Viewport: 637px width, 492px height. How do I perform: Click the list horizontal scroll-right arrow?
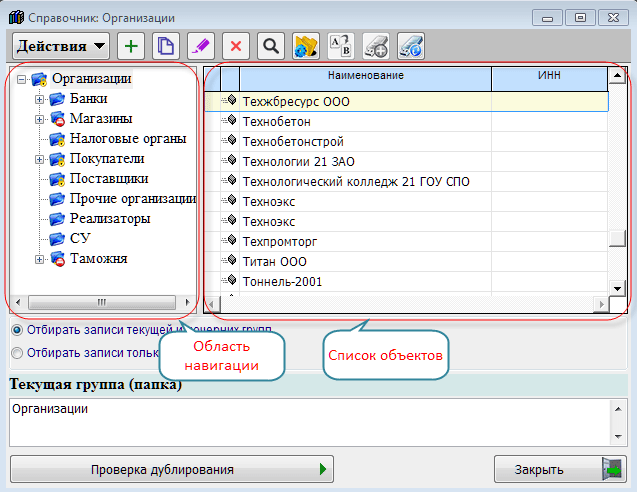tap(601, 304)
